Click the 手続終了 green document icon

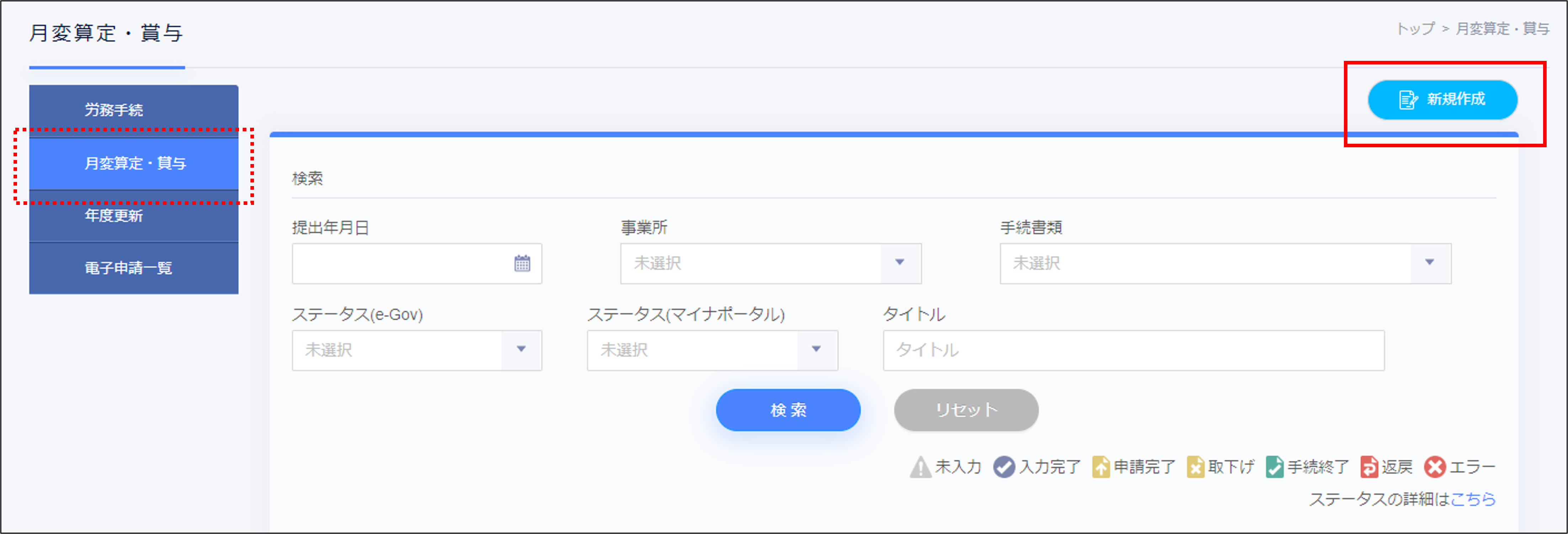pos(1274,467)
